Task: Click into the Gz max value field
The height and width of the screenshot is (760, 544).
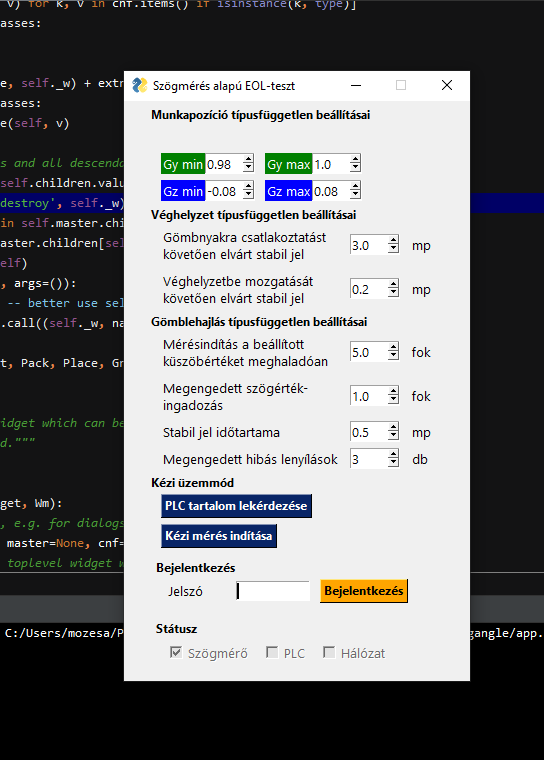Action: pos(332,191)
